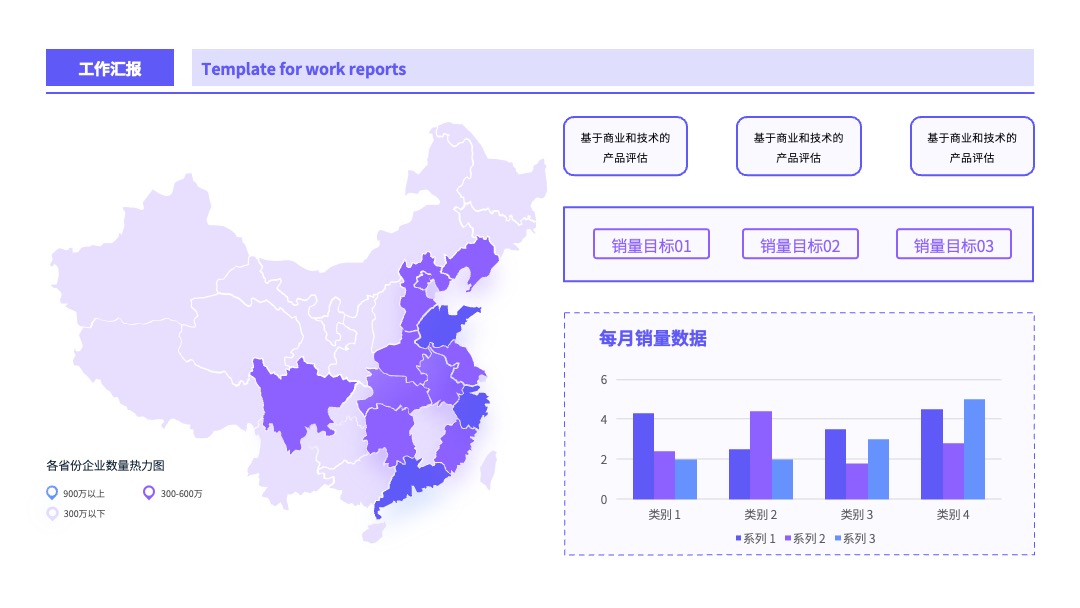This screenshot has width=1080, height=608.
Task: Select the middle 基于商业和技术的产品评估 box
Action: 799,147
